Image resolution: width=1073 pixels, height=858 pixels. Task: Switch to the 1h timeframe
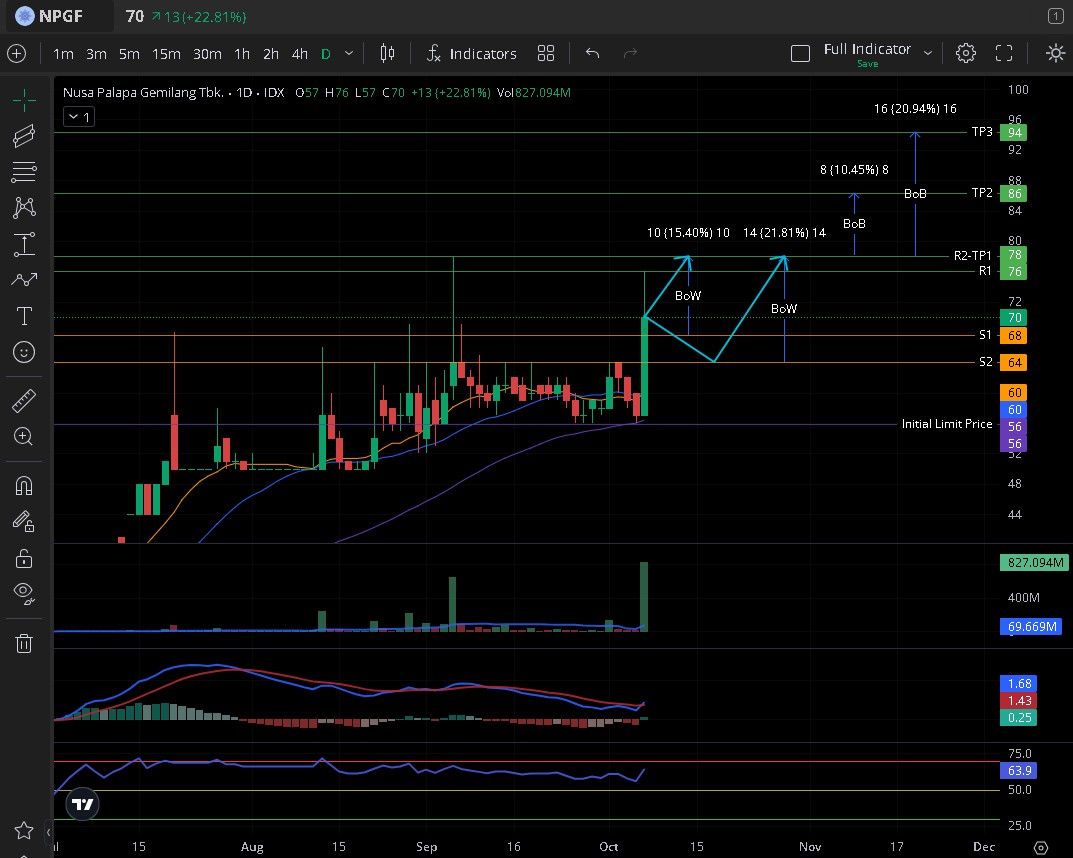[x=242, y=54]
